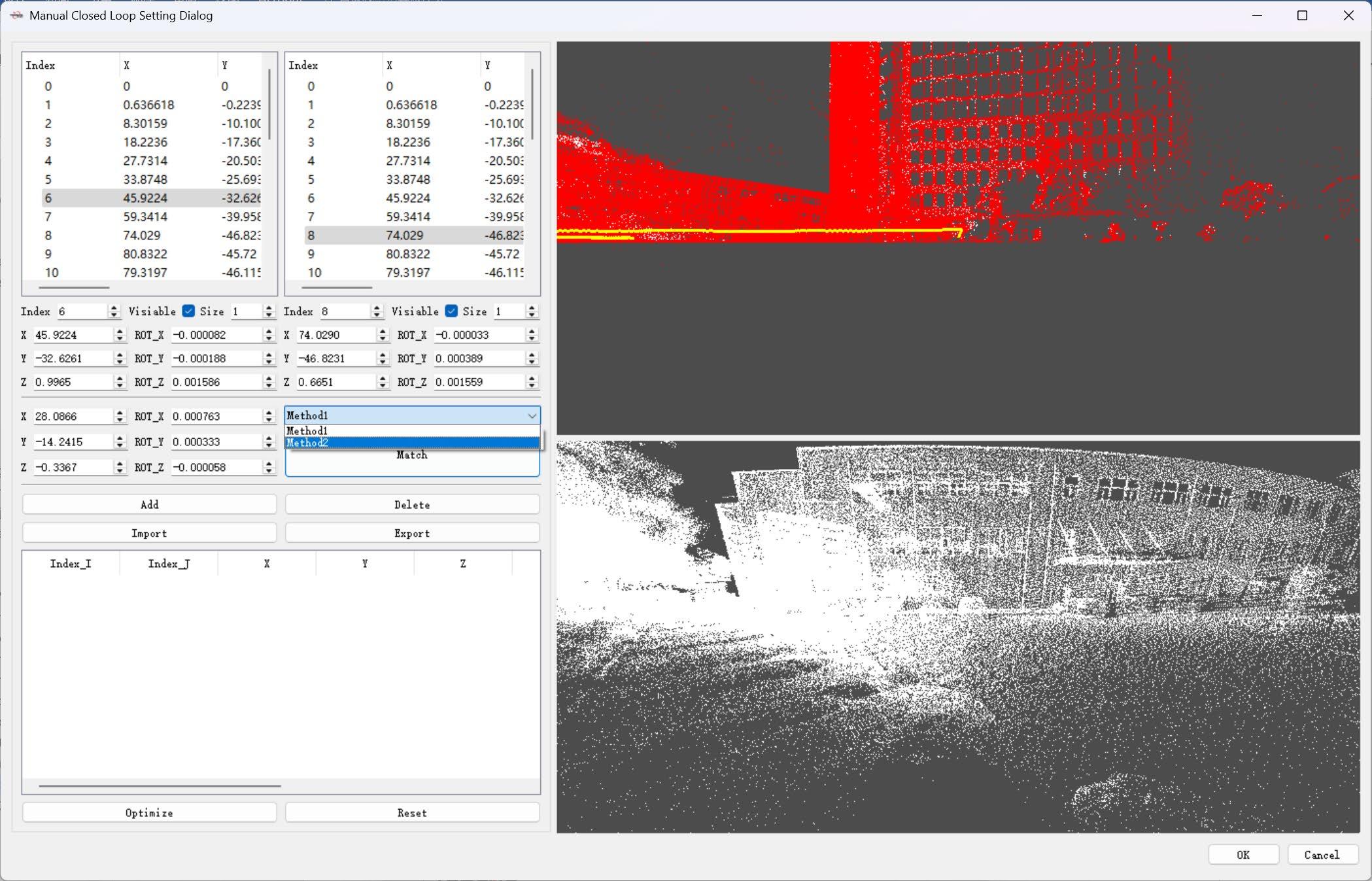
Task: Close the Manual Closed Loop dialog
Action: click(x=1348, y=15)
